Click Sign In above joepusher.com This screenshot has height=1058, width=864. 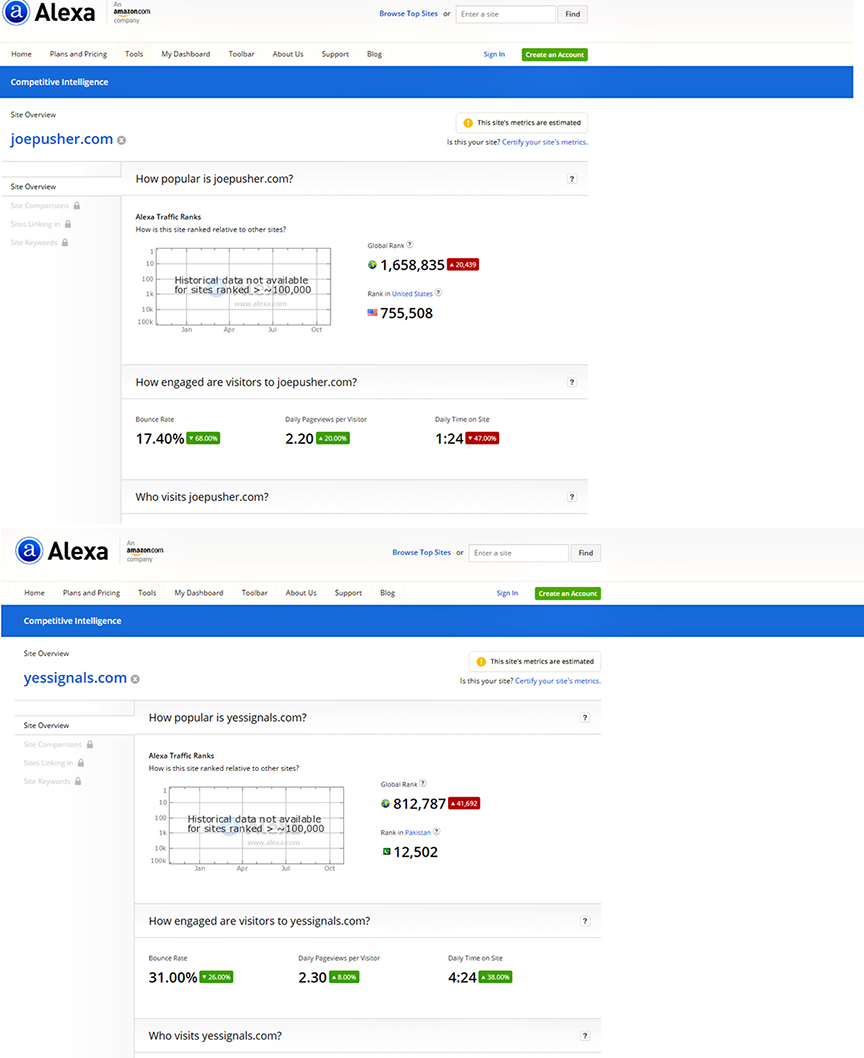pyautogui.click(x=494, y=55)
